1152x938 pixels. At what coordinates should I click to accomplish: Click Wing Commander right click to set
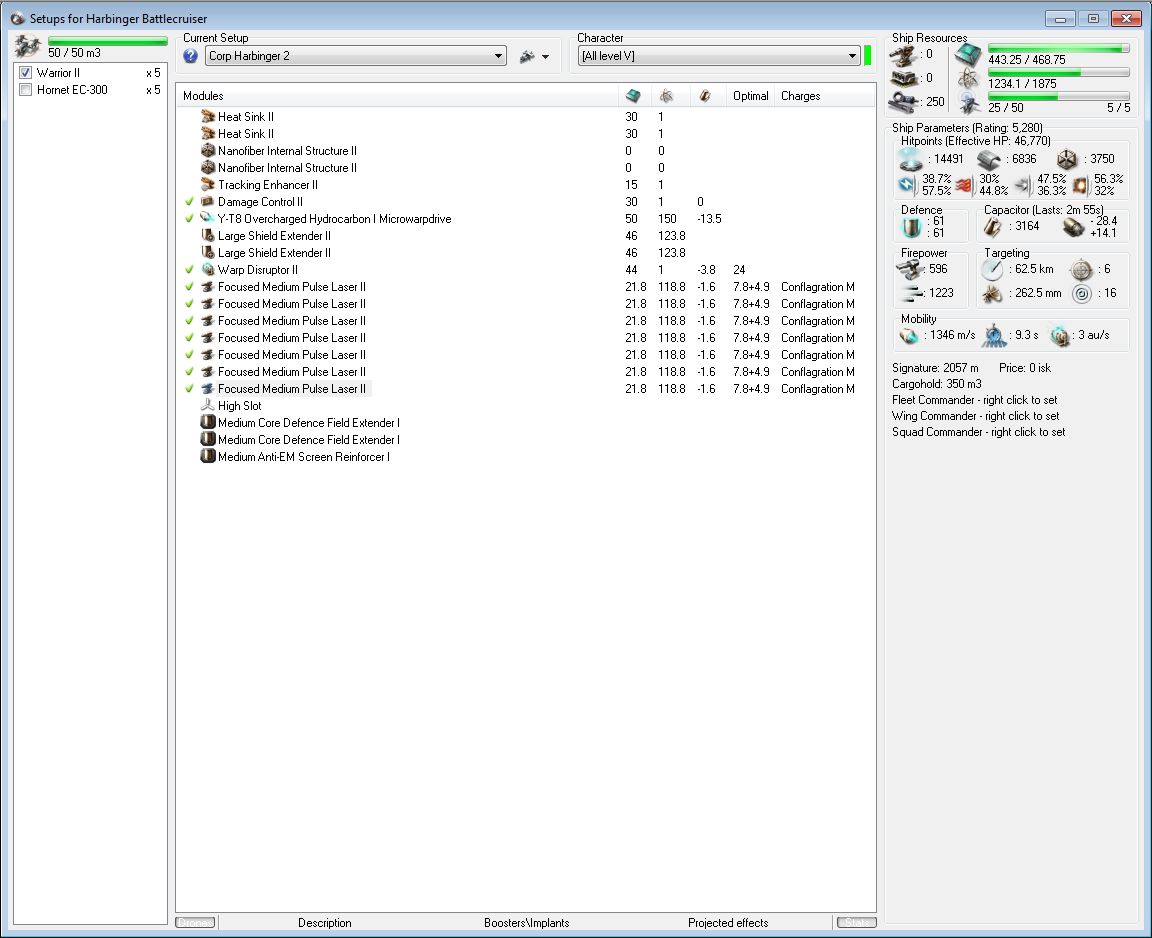976,416
